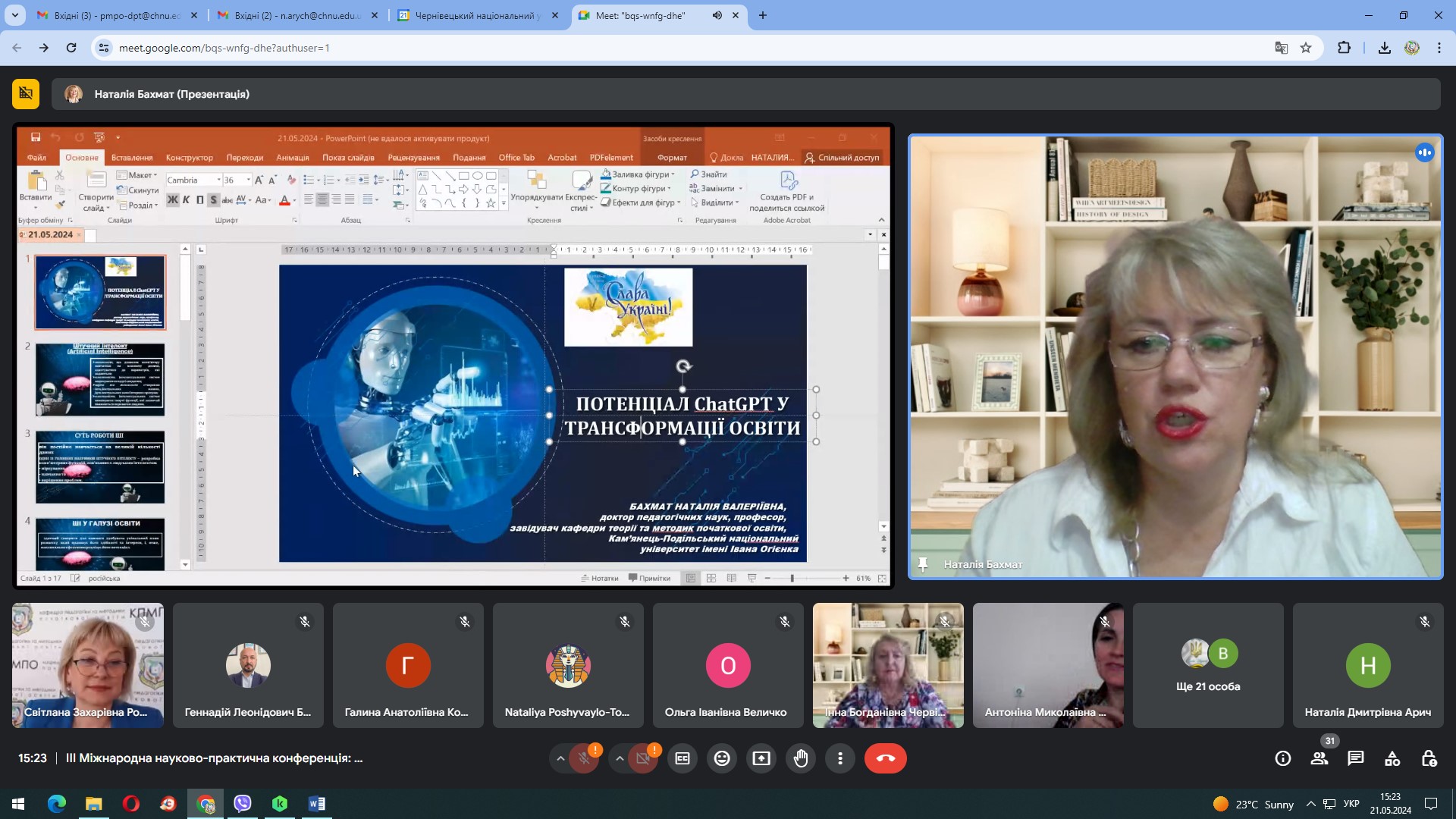Open more options three-dot menu
The width and height of the screenshot is (1456, 819).
coord(840,758)
